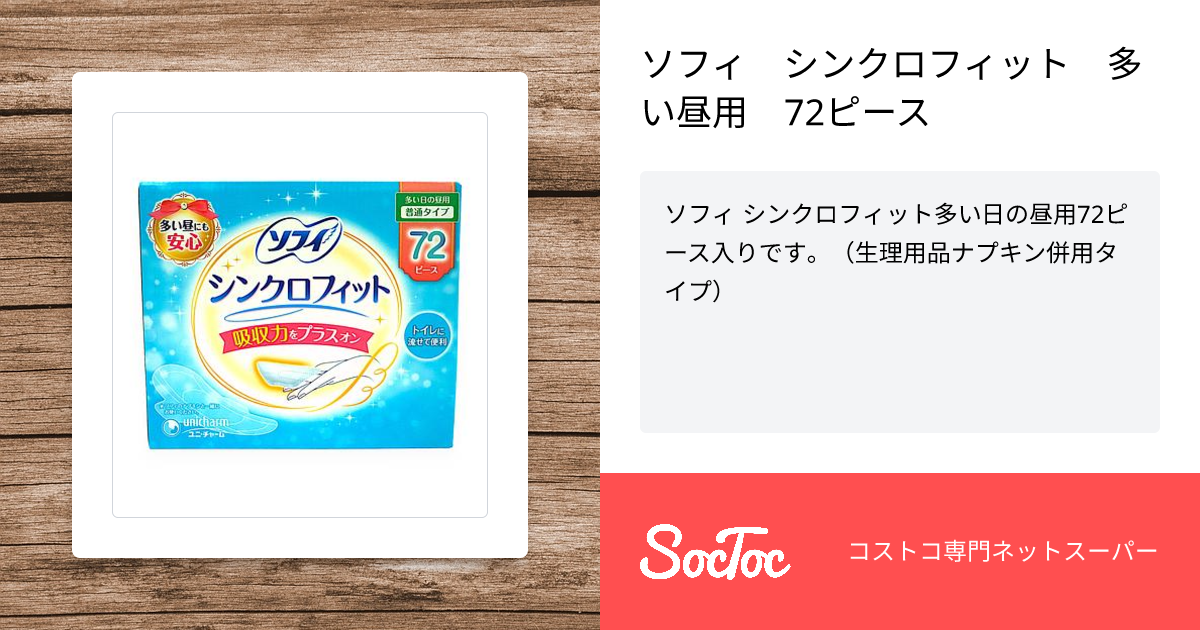Click the SocToc logo

click(715, 551)
